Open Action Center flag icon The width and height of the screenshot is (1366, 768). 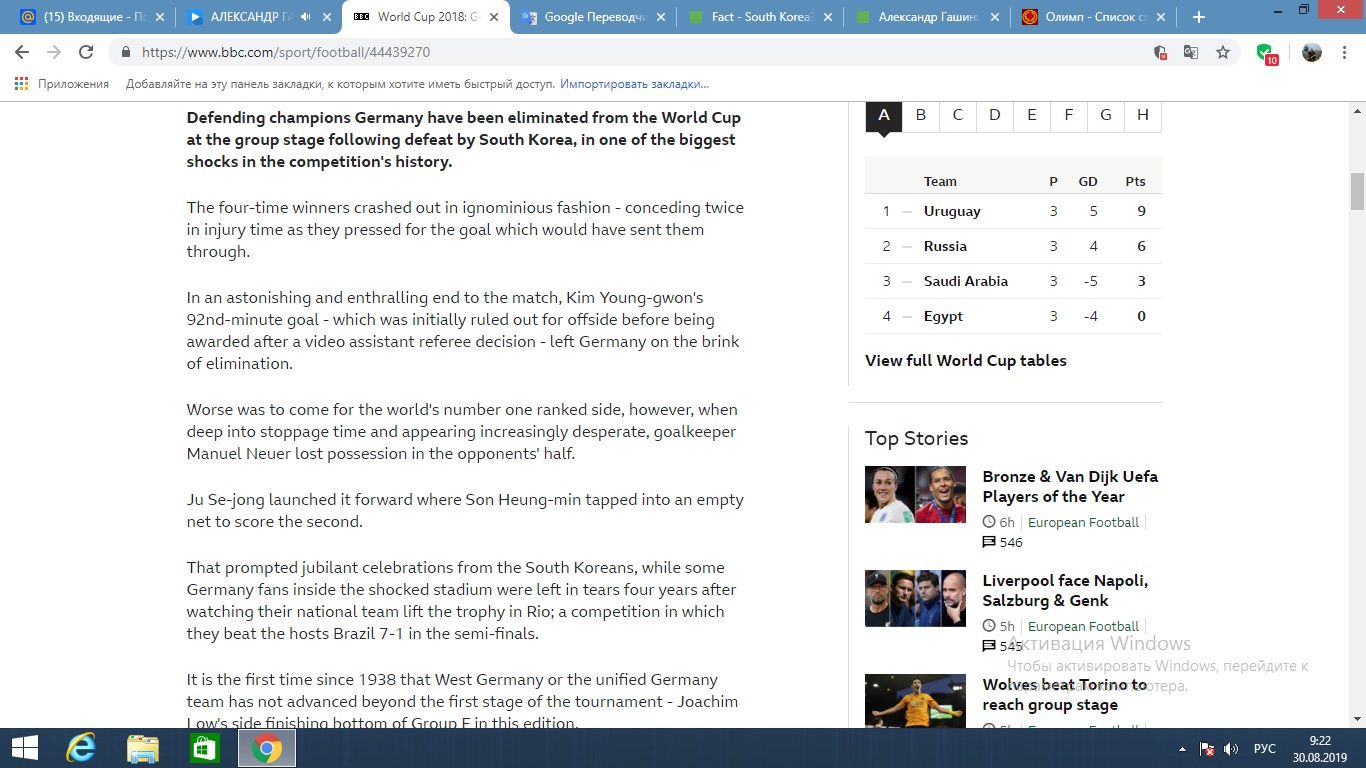[x=1207, y=749]
